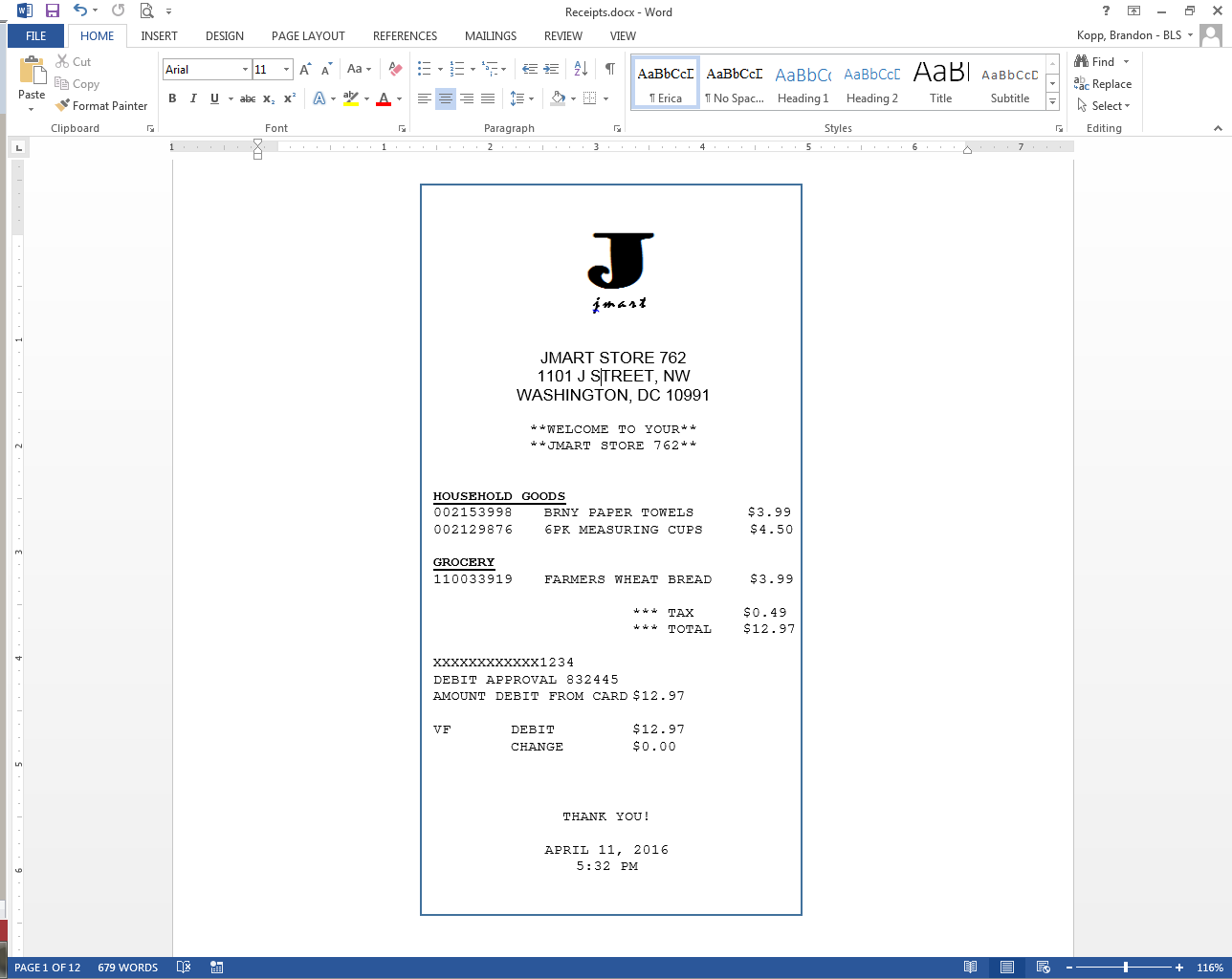
Task: Switch to the REFERENCES tab
Action: pos(406,36)
